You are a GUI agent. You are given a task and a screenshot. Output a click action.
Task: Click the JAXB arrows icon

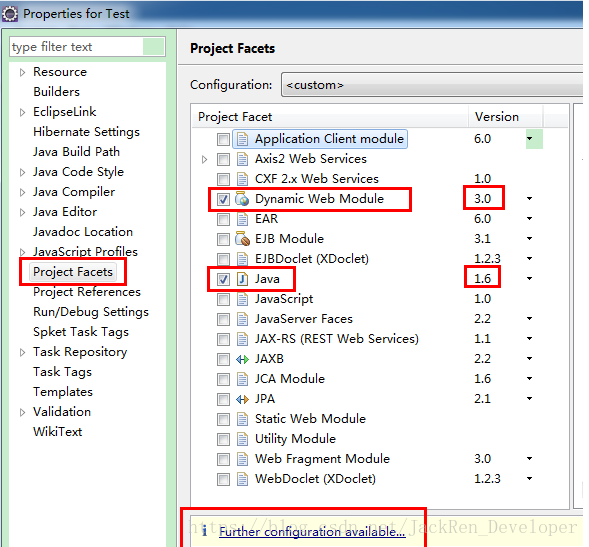[x=242, y=359]
